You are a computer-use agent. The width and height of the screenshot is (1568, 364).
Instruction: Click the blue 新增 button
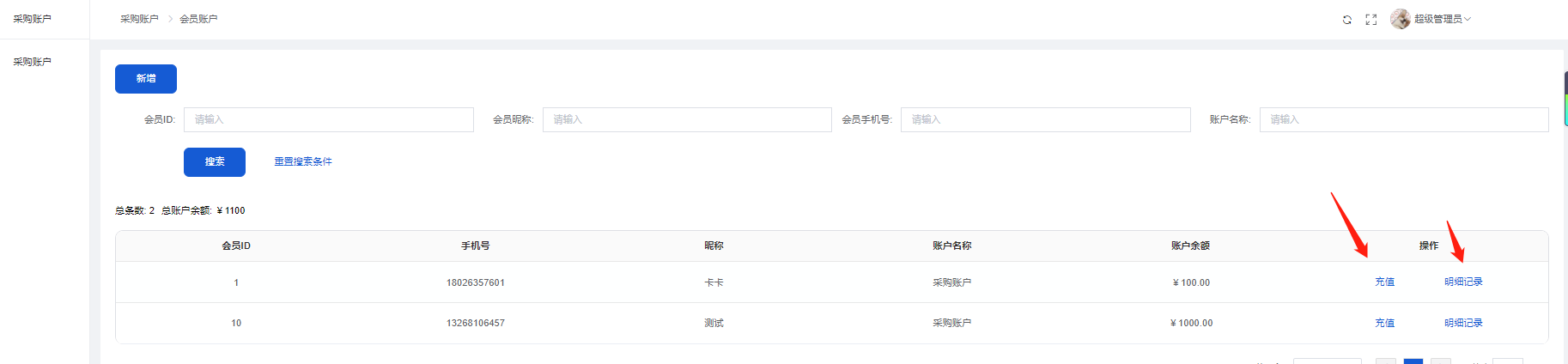coord(146,78)
